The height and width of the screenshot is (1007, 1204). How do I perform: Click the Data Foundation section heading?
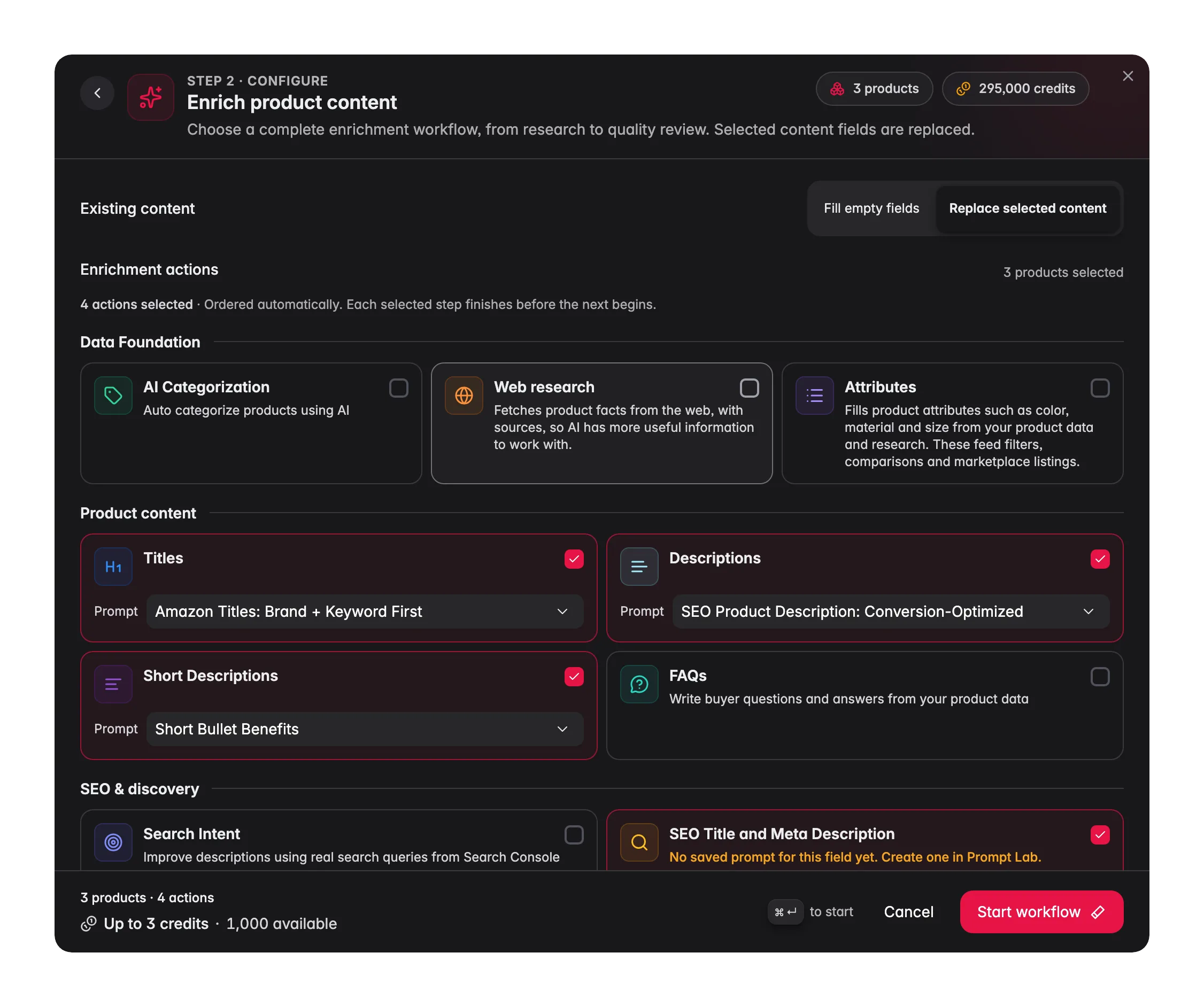tap(141, 342)
